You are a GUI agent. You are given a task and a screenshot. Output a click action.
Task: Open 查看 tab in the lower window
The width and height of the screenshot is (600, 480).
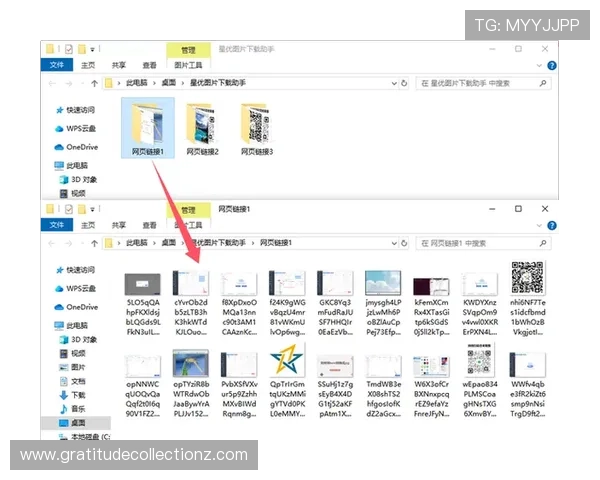[x=149, y=225]
